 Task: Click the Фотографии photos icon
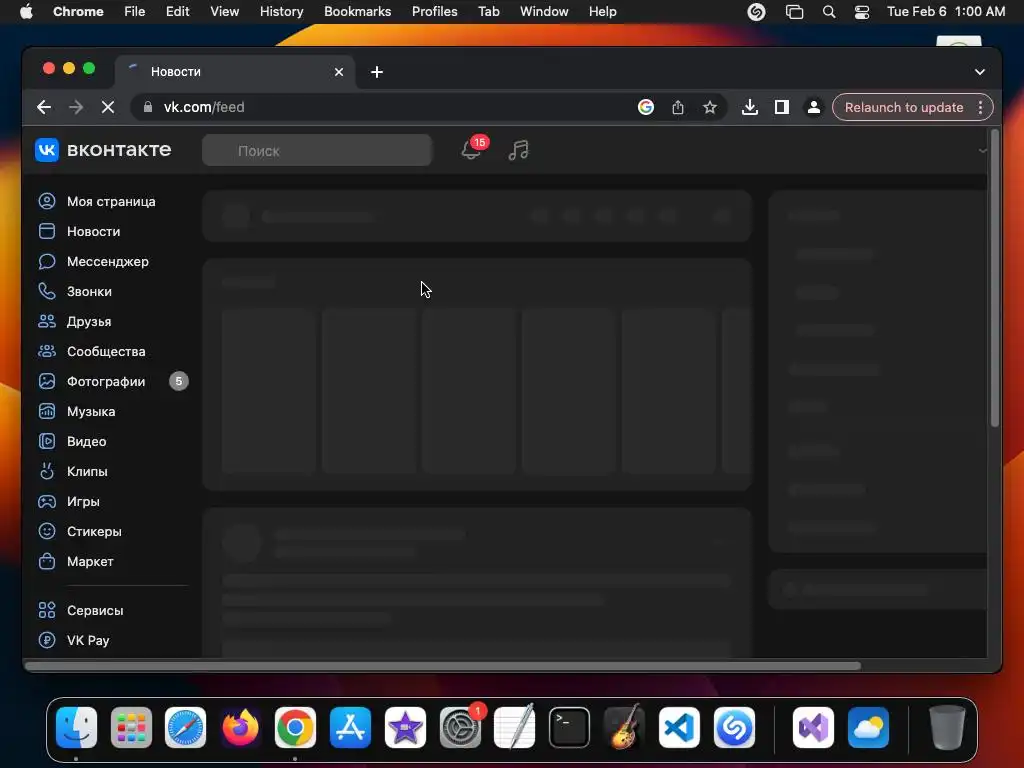[x=47, y=381]
